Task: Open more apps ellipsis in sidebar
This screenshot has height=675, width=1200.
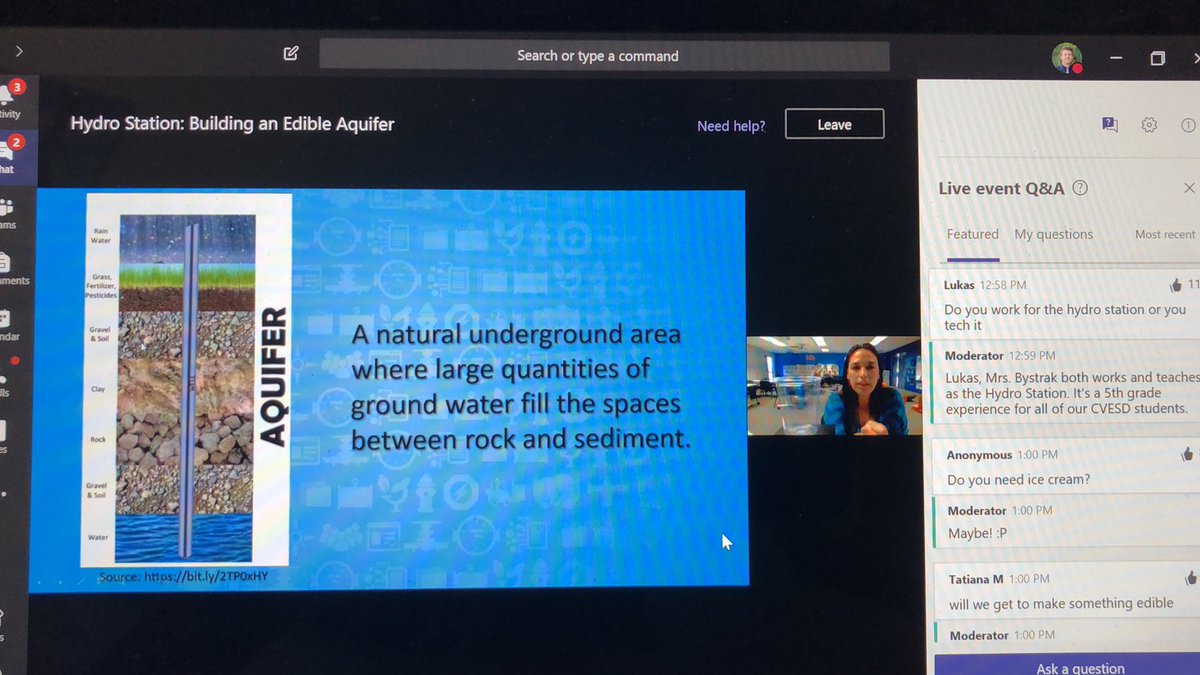Action: click(x=4, y=493)
